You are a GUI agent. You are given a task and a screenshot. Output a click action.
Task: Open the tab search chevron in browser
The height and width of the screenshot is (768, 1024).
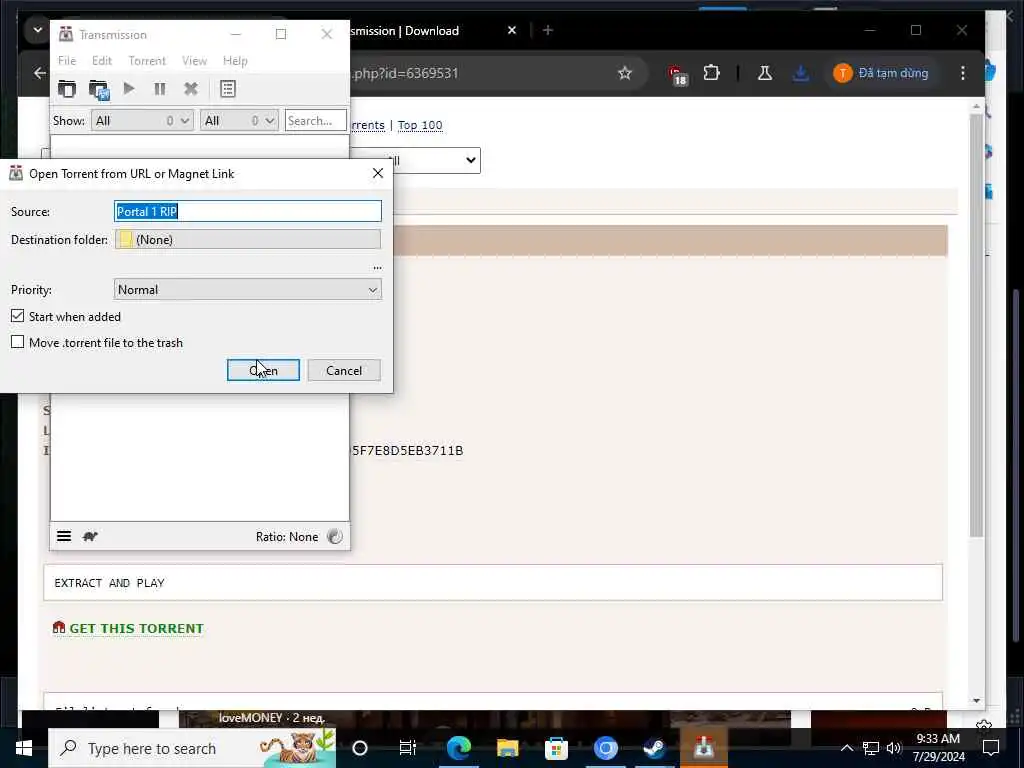[37, 30]
